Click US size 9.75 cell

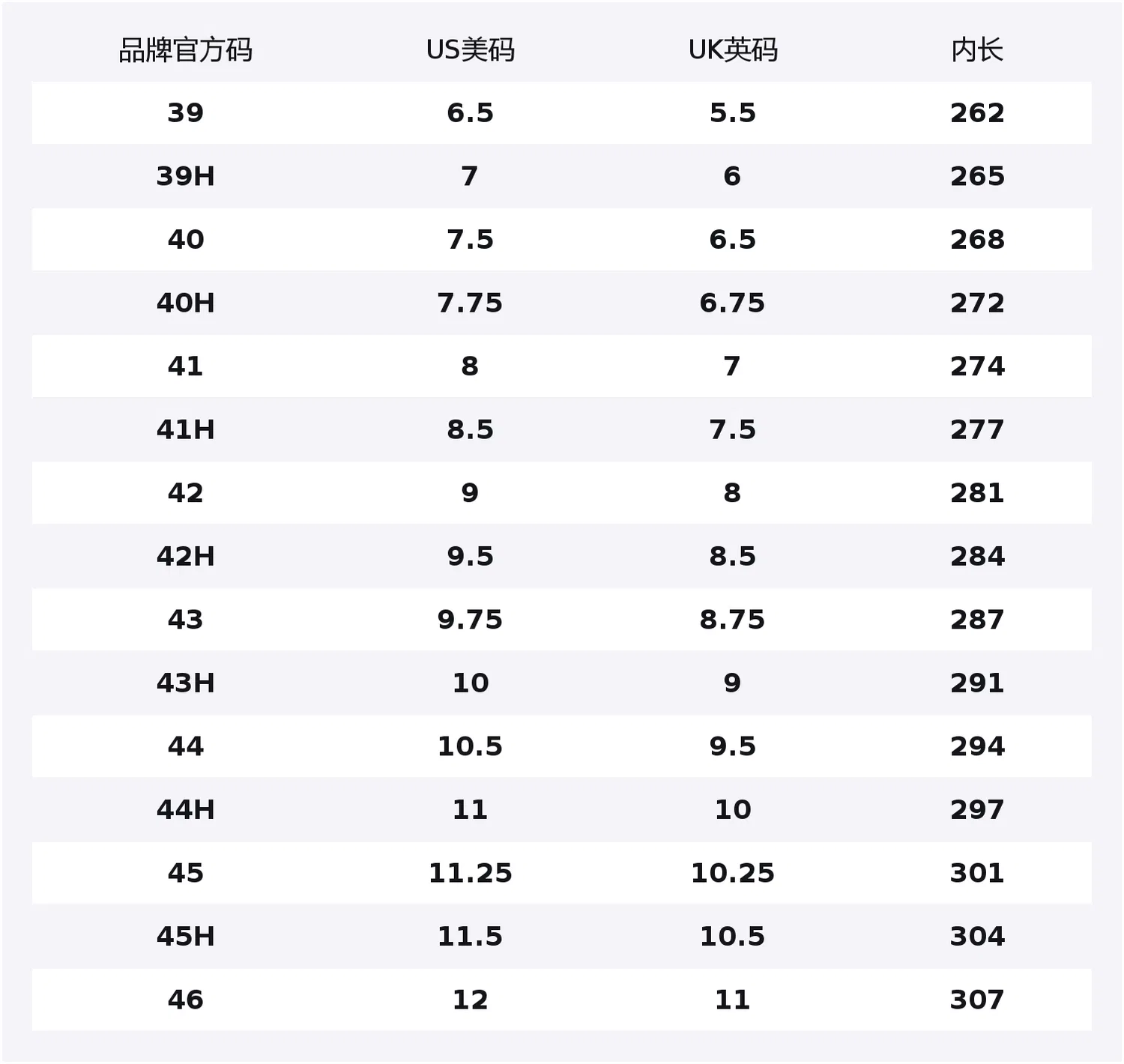click(x=470, y=620)
